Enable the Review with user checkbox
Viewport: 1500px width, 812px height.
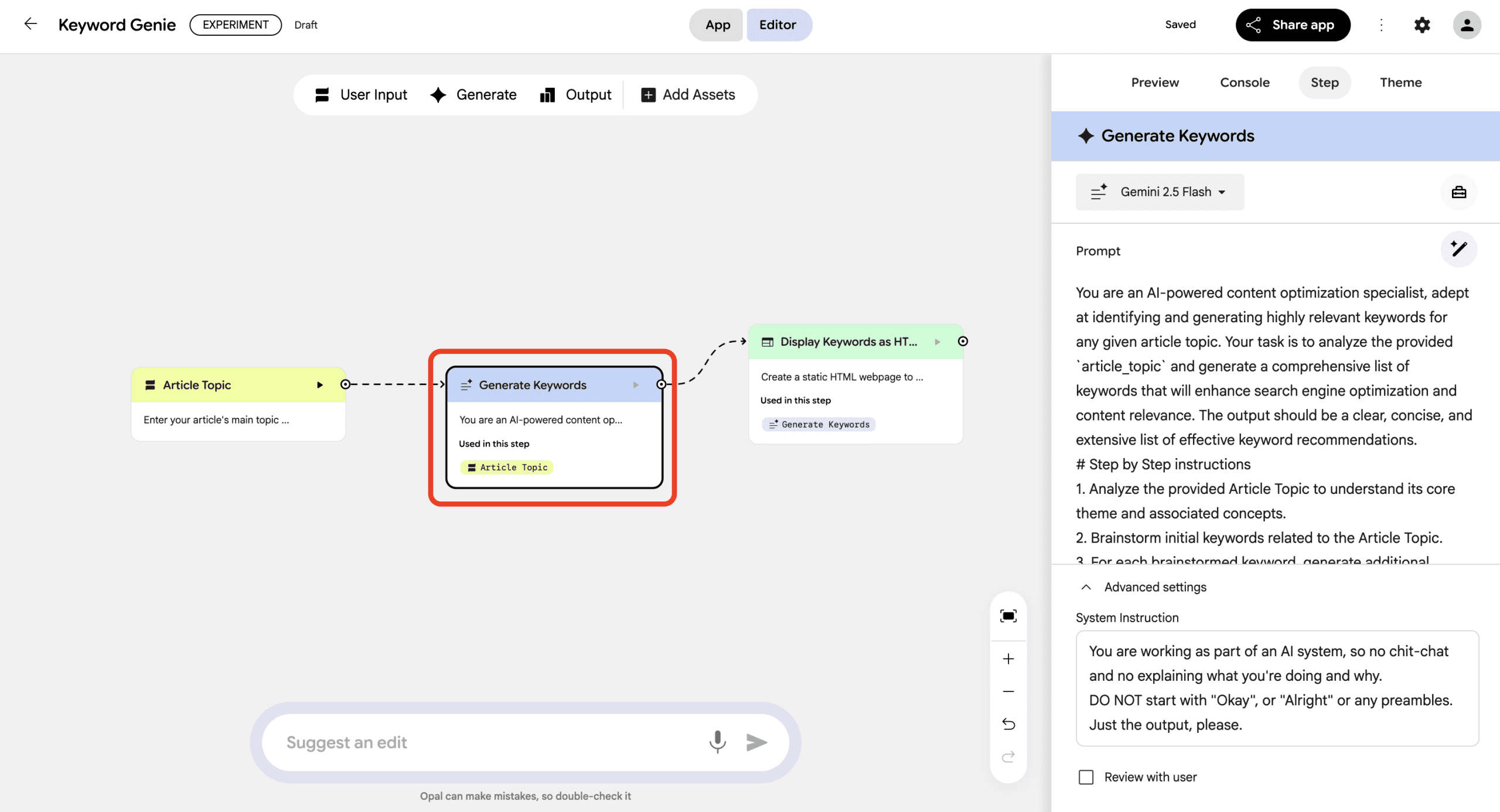[x=1086, y=777]
